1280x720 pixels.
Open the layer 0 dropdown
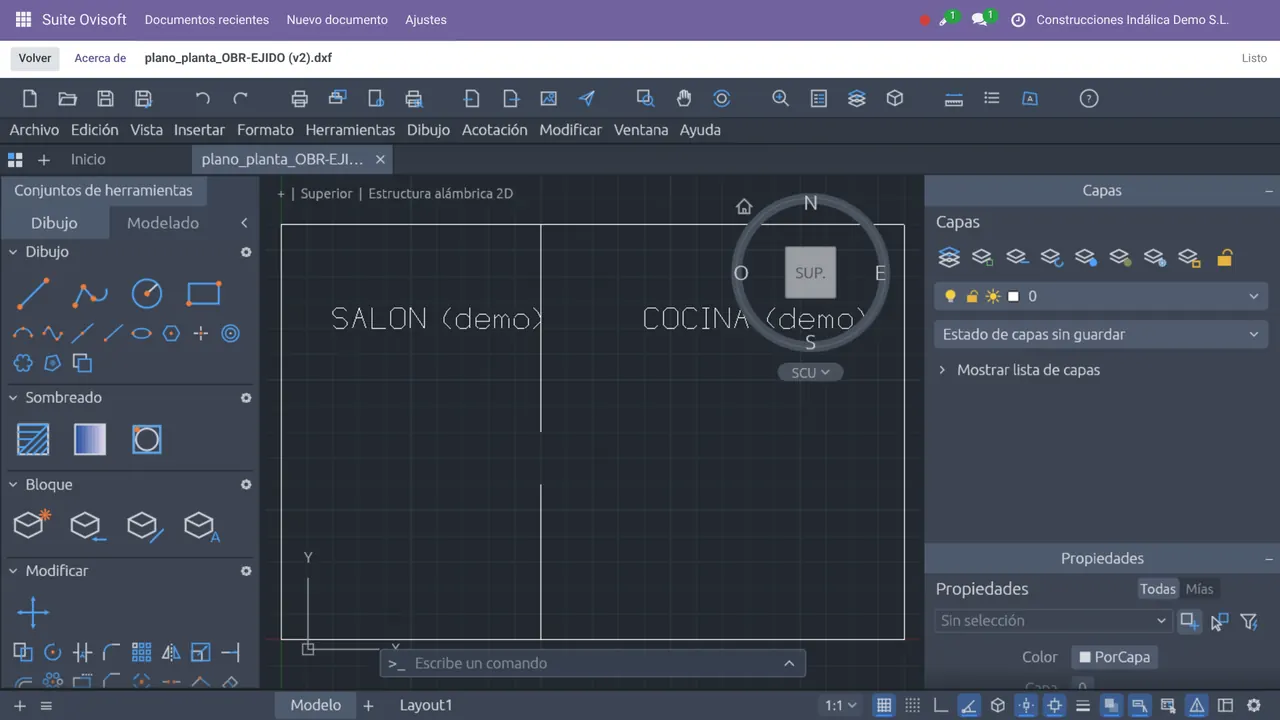click(x=1101, y=296)
